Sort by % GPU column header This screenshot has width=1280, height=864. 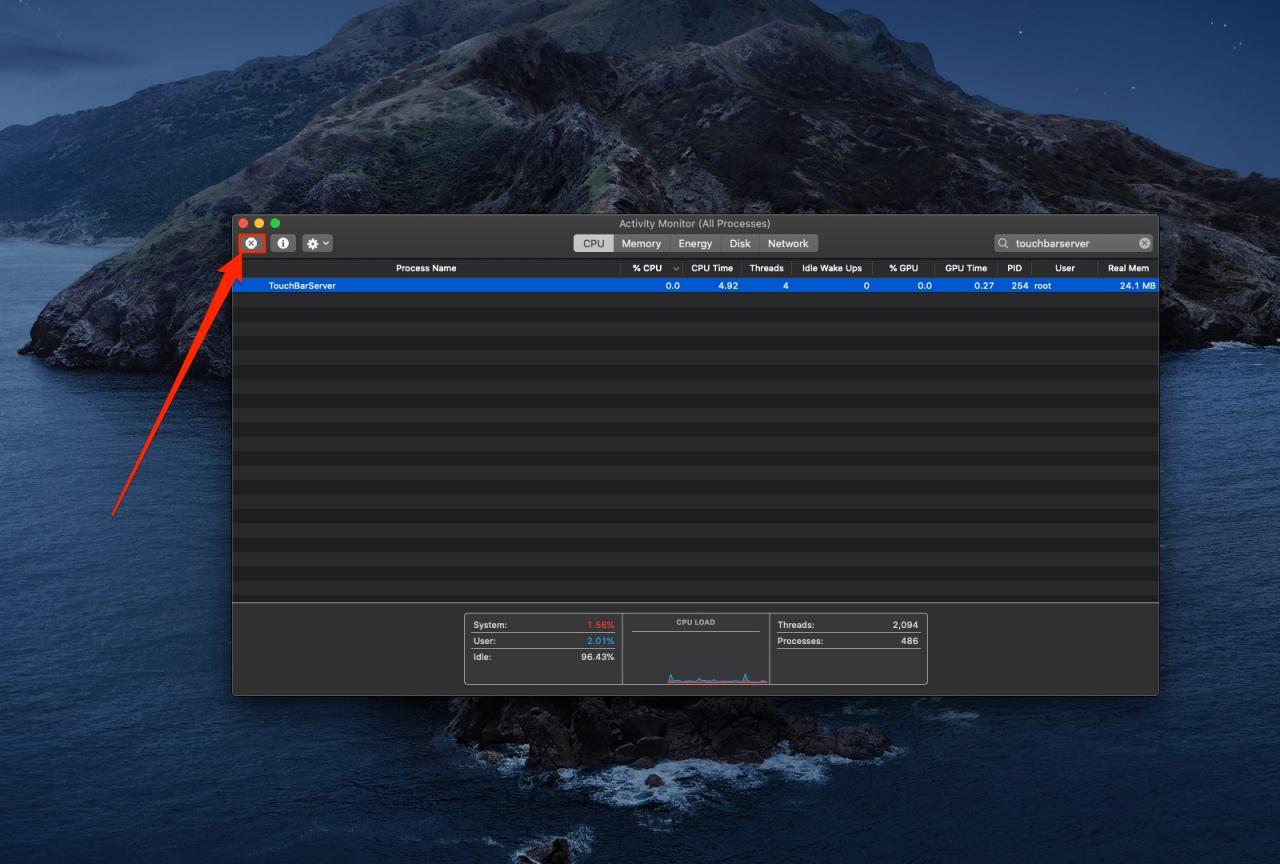tap(903, 268)
